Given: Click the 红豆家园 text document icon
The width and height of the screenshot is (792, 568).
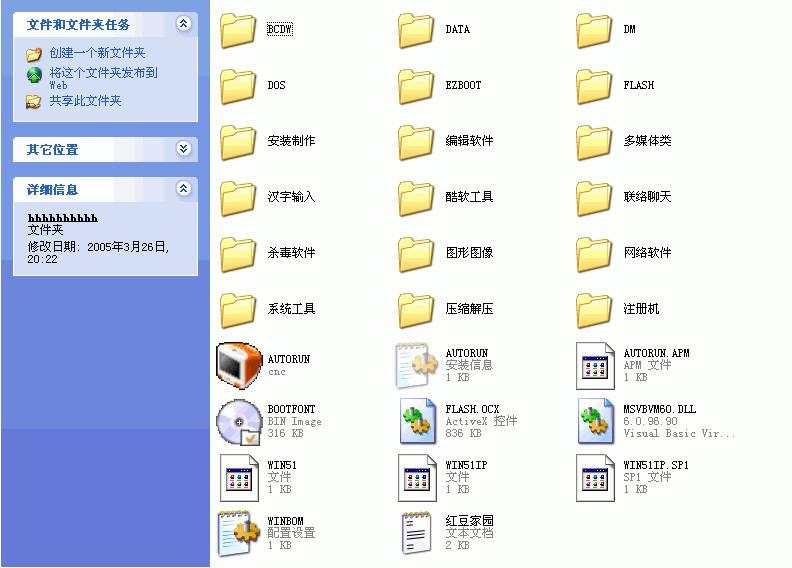Looking at the screenshot, I should click(x=417, y=533).
